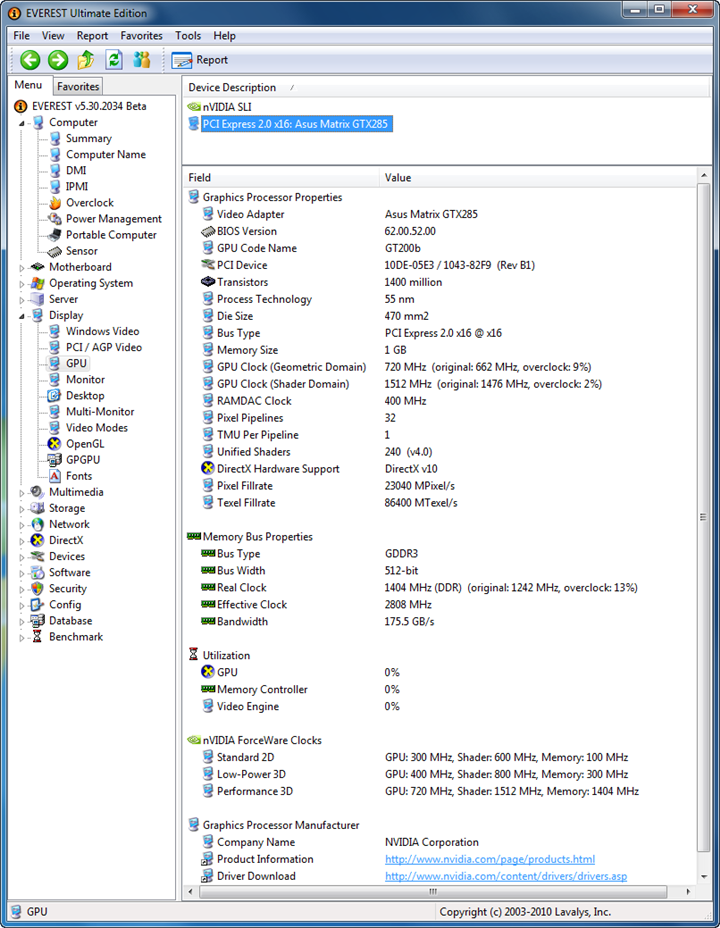Select Computer Name tree item

106,154
